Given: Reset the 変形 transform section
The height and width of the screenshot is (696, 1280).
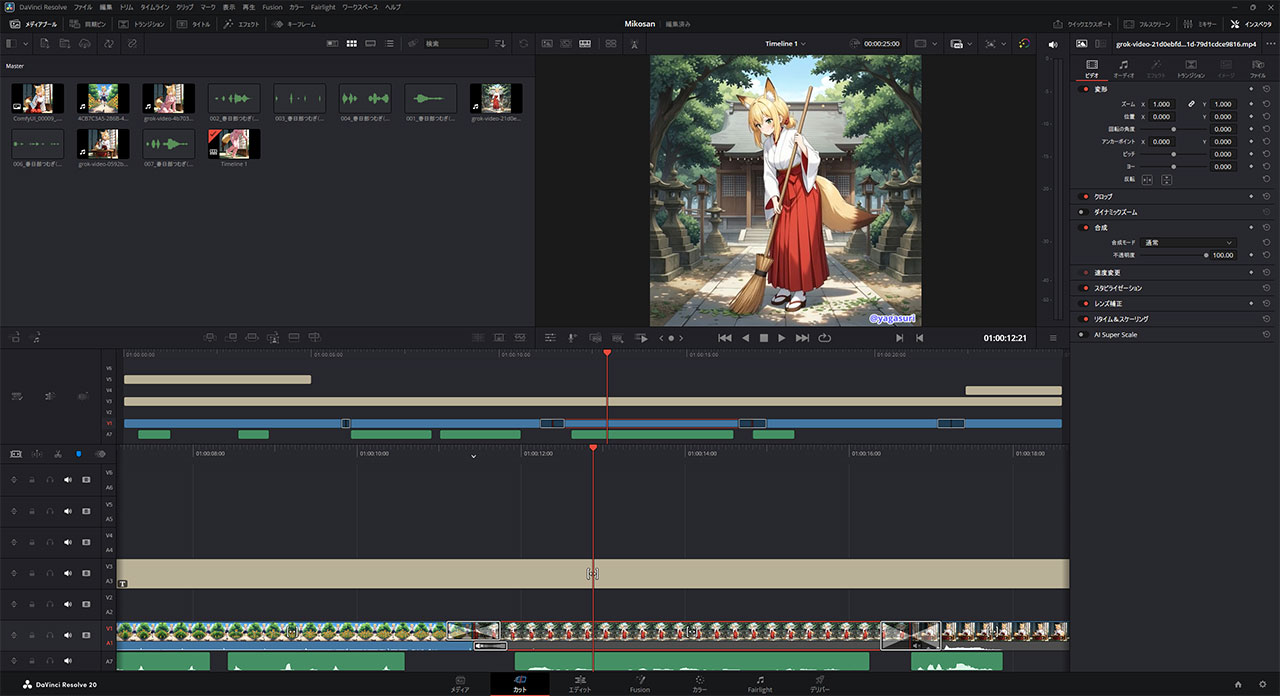Looking at the screenshot, I should point(1266,89).
